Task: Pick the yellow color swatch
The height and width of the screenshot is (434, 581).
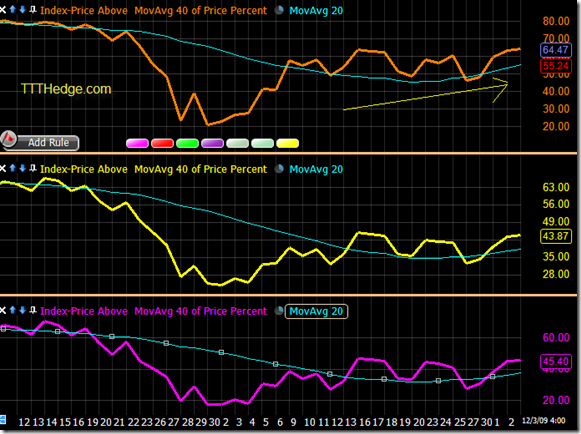Action: tap(288, 143)
